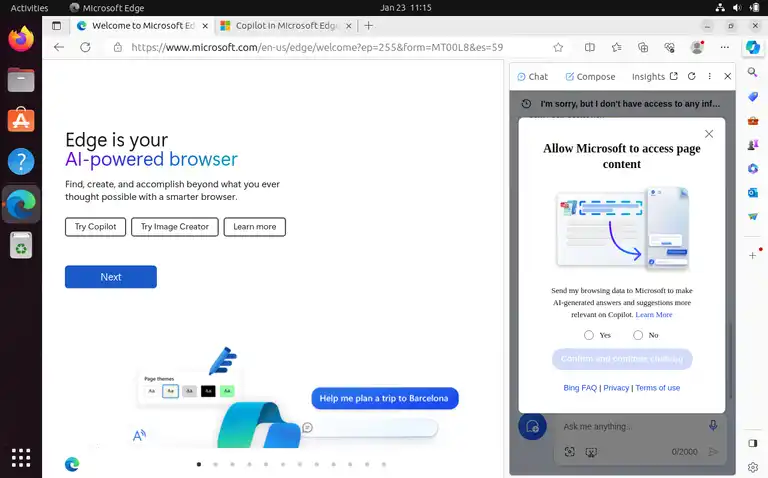Open the profile avatar
Screen dimensions: 768x478
697,47
